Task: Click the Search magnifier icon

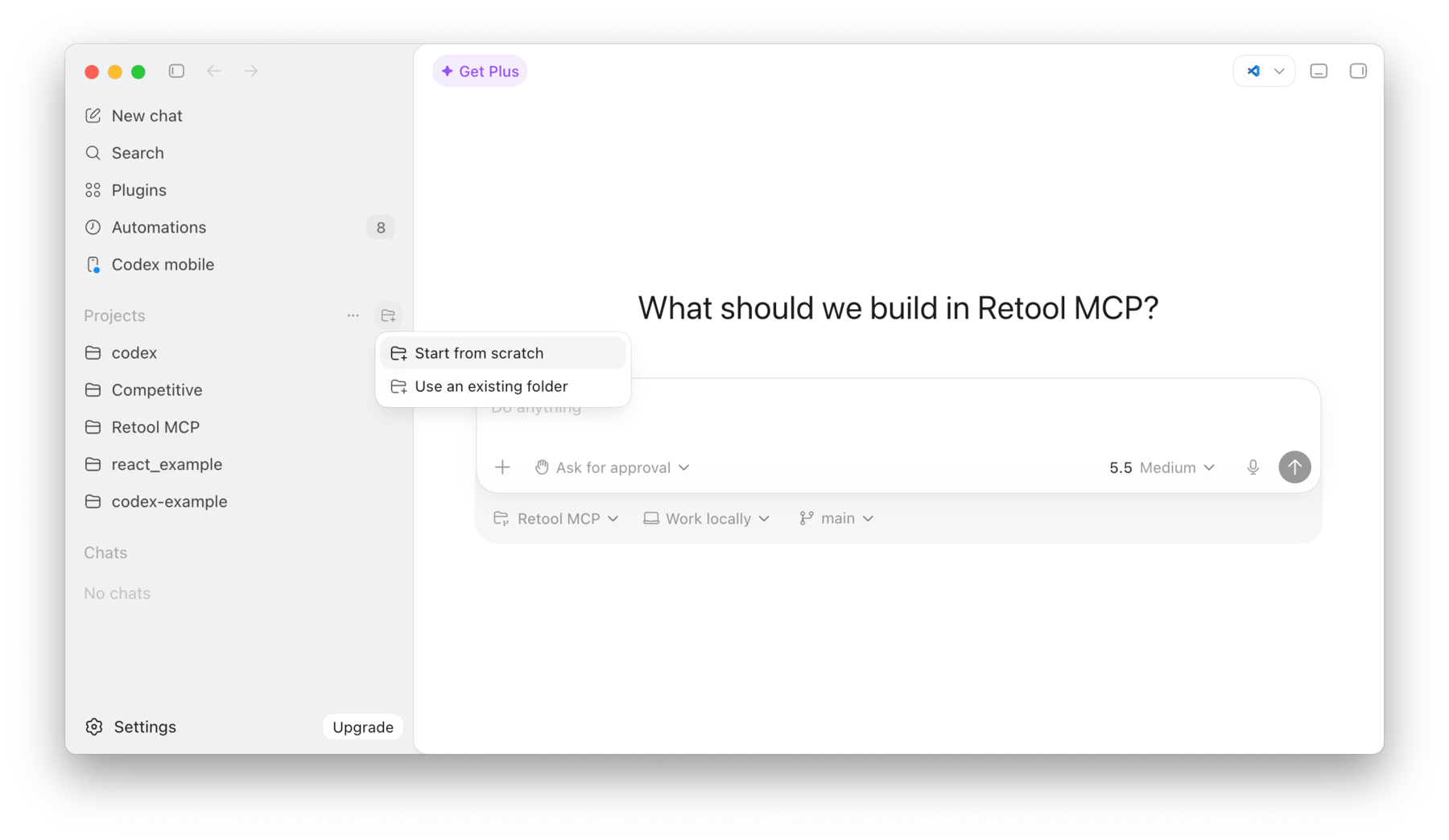Action: tap(93, 153)
